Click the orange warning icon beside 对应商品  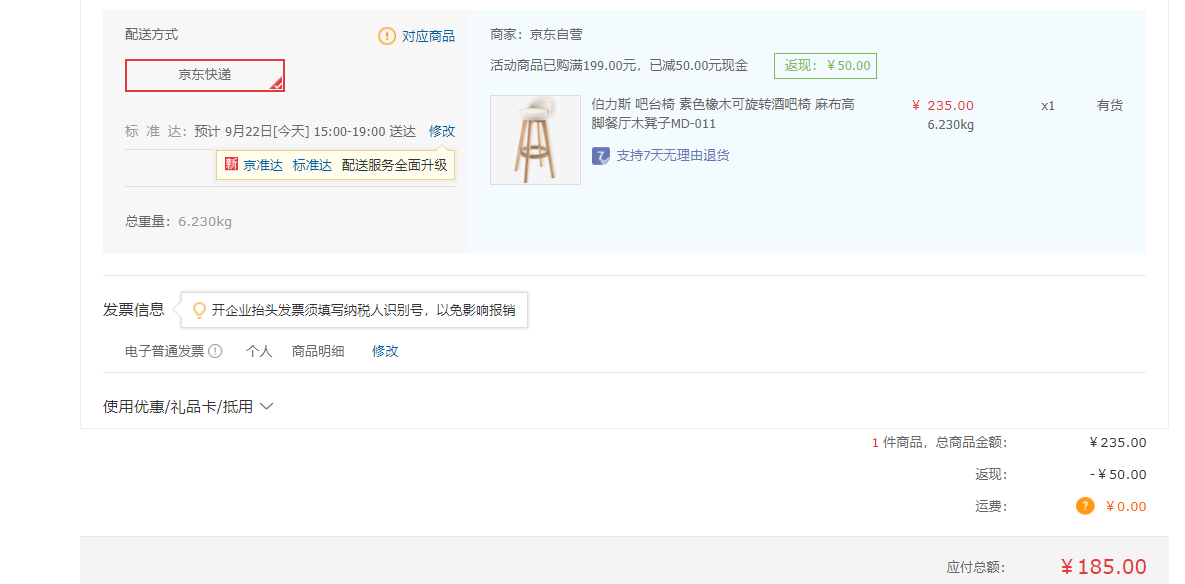pyautogui.click(x=387, y=36)
